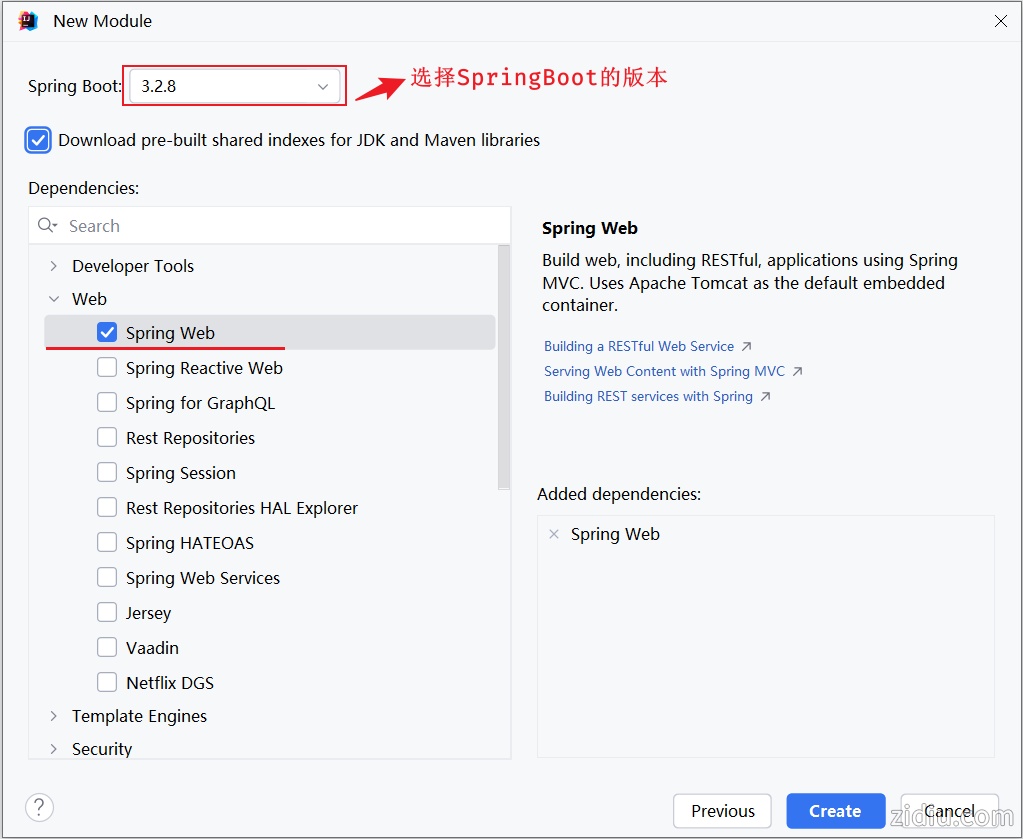Check the Vaadin checkbox
Screen dimensions: 1023x839
[107, 647]
